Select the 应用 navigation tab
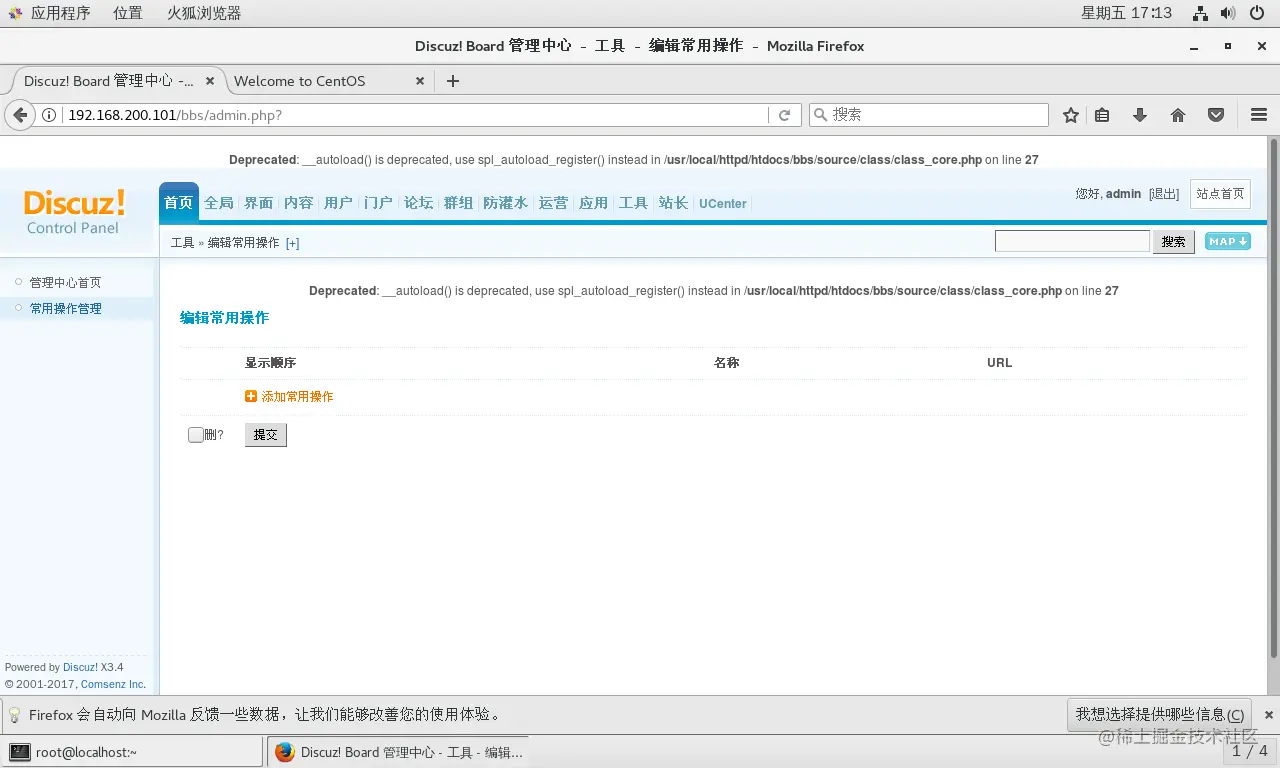Viewport: 1280px width, 768px height. 593,203
